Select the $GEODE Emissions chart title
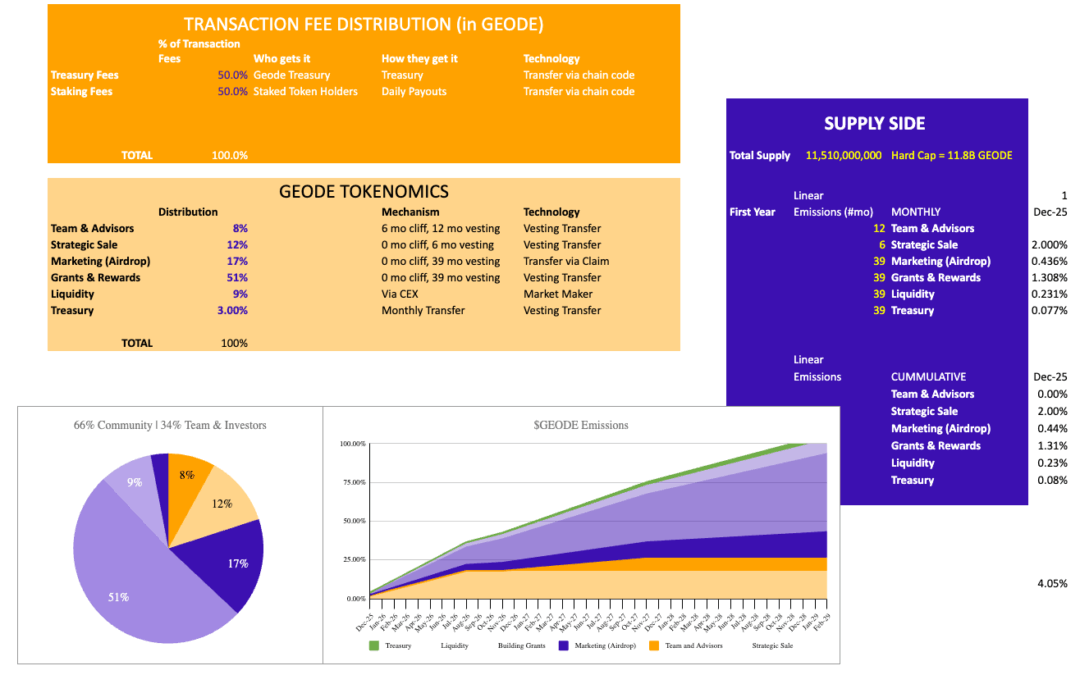The width and height of the screenshot is (1080, 675). (581, 425)
